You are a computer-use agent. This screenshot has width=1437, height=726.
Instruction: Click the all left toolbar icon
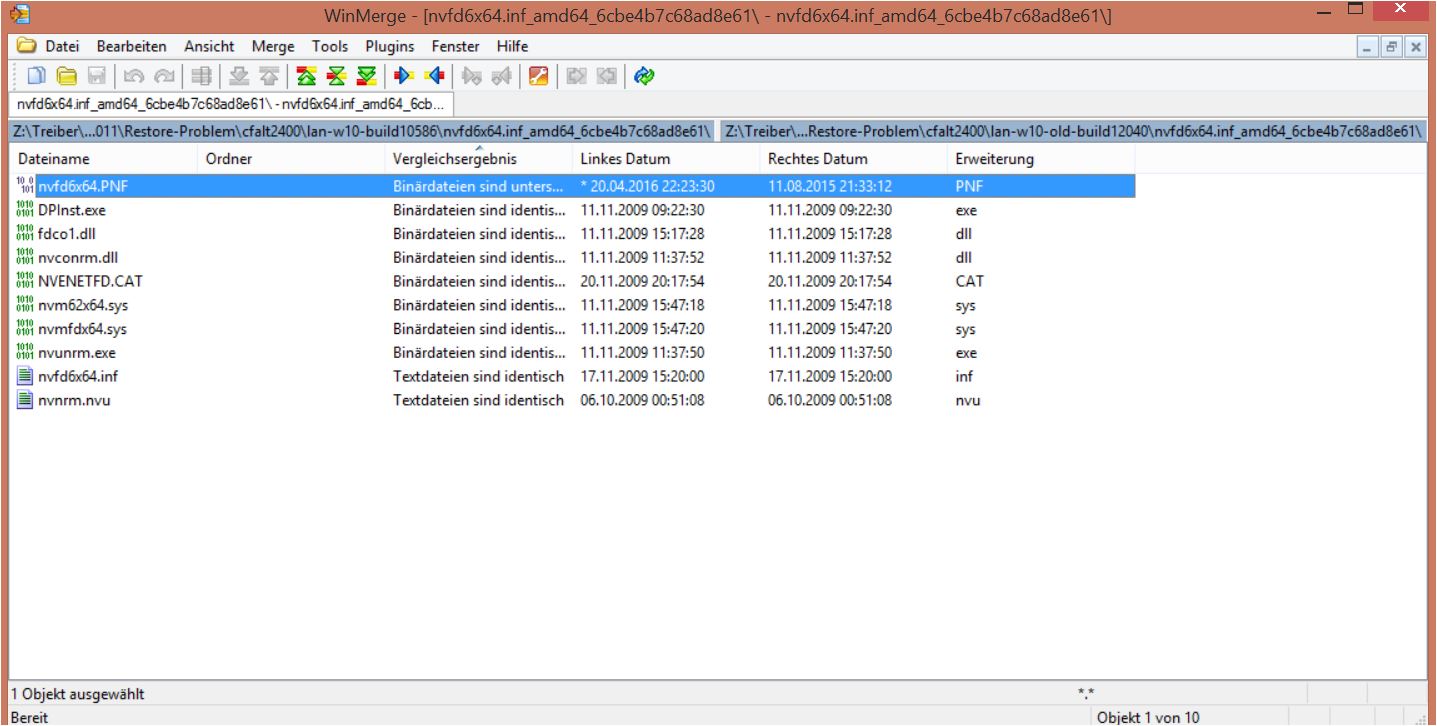click(606, 76)
